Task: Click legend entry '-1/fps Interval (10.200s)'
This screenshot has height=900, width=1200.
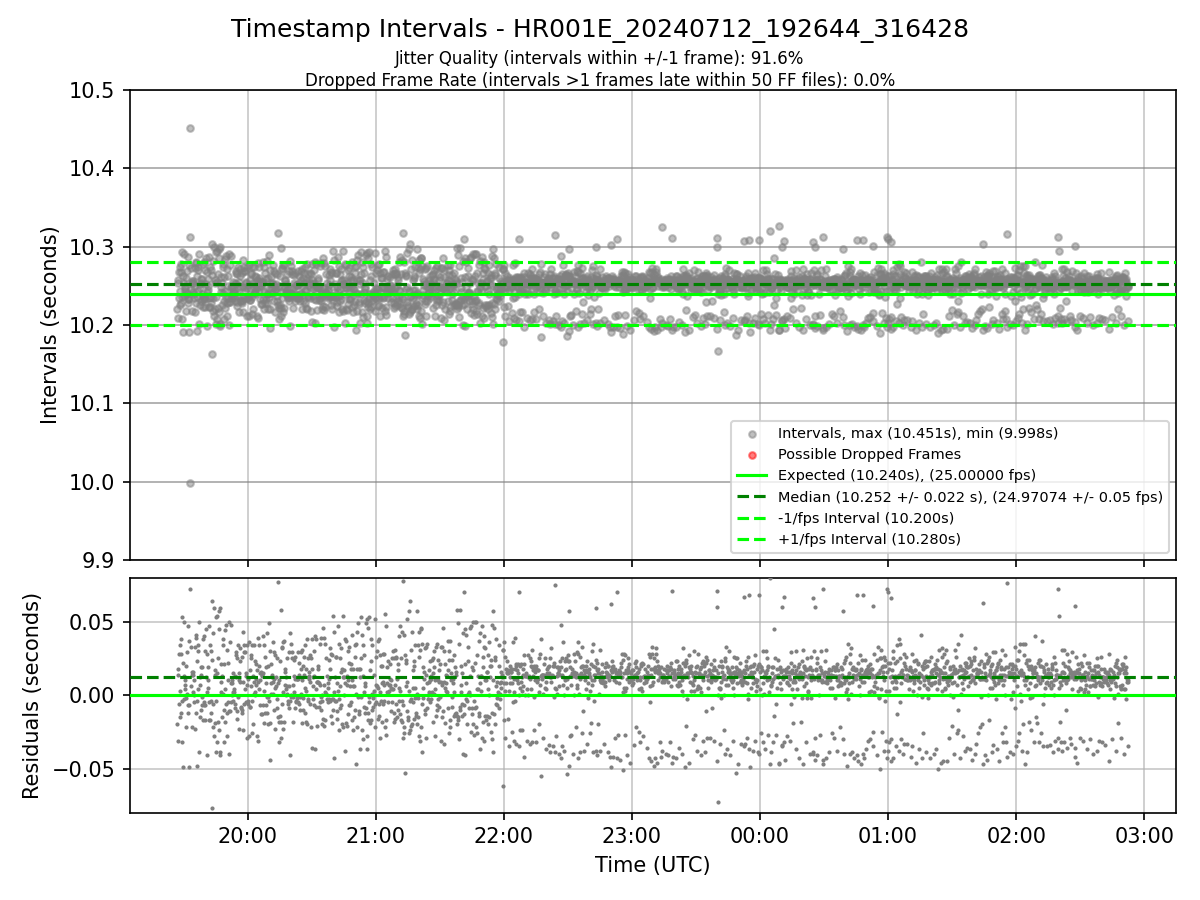Action: click(x=866, y=518)
